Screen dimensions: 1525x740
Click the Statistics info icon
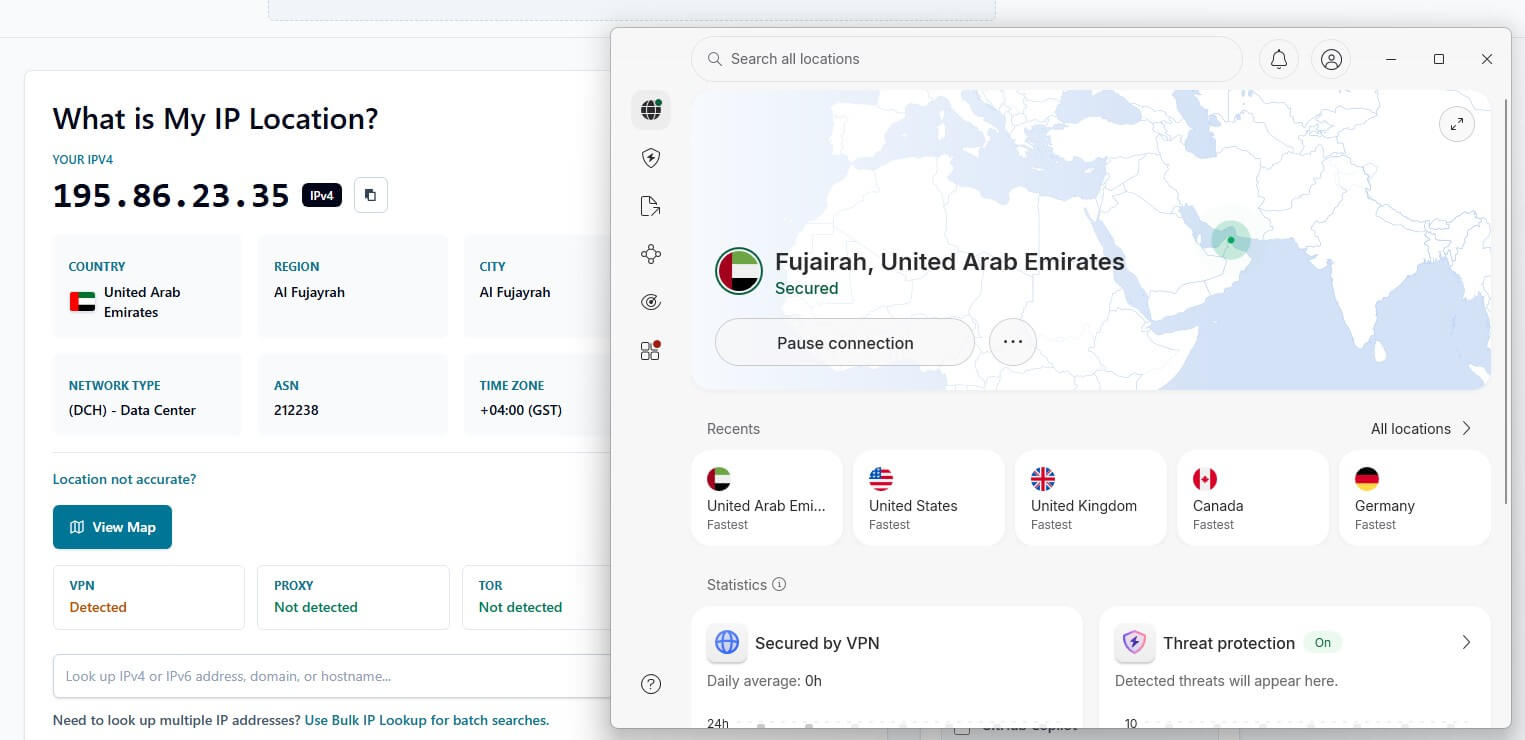click(780, 585)
